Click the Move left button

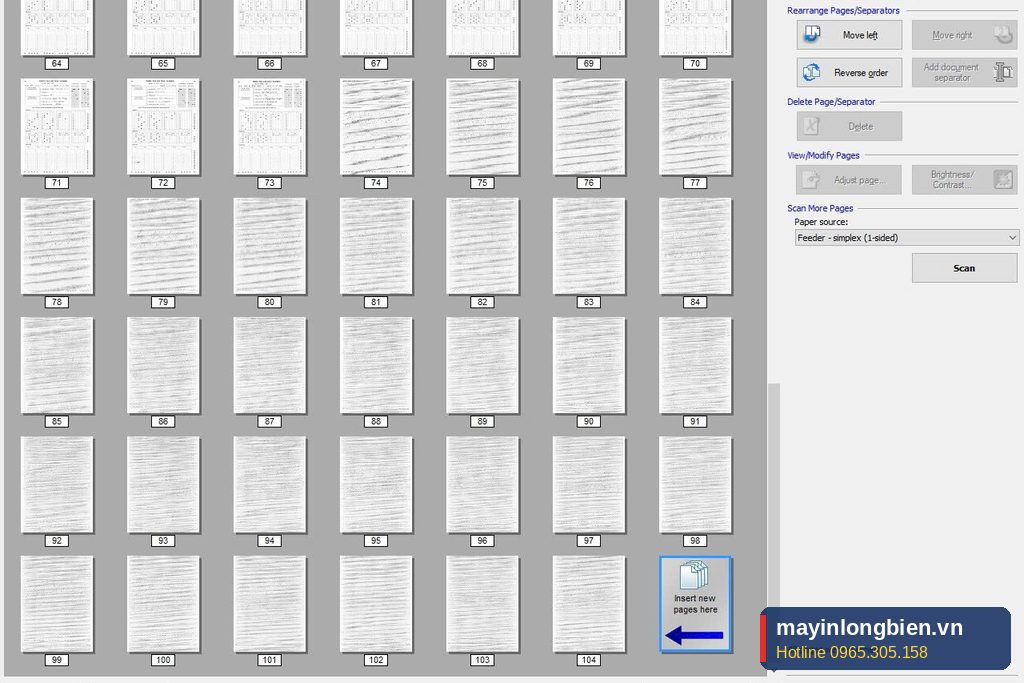[849, 35]
